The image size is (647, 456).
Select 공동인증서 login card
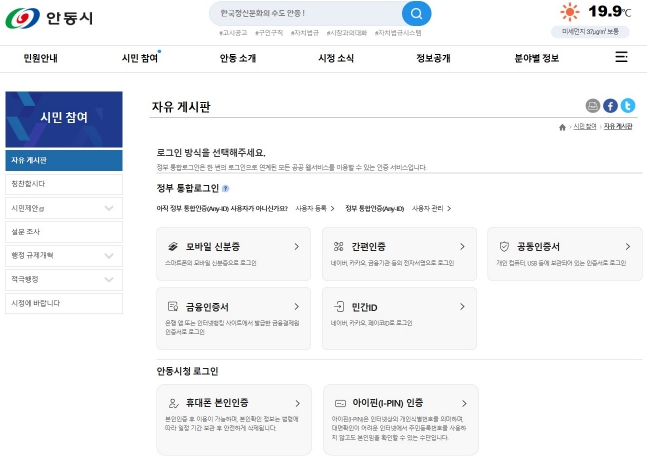tap(565, 254)
